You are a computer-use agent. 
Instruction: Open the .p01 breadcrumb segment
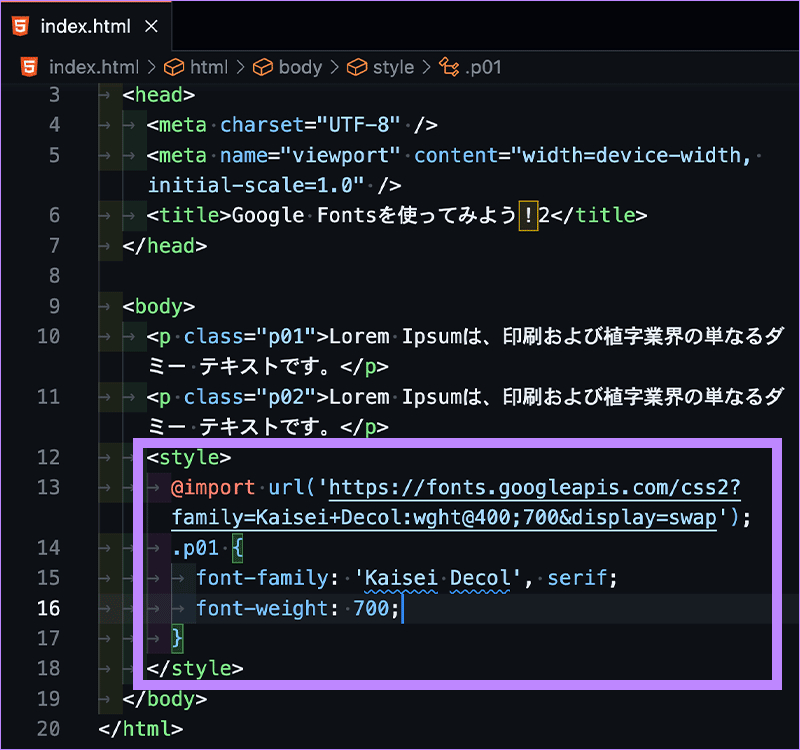pos(483,68)
